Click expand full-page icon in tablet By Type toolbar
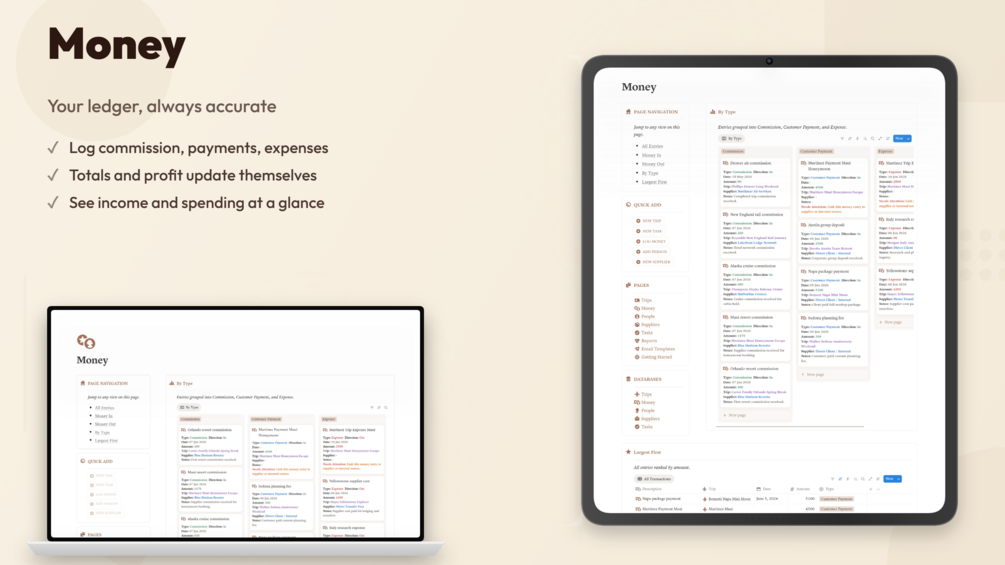The image size is (1005, 565). [x=880, y=138]
